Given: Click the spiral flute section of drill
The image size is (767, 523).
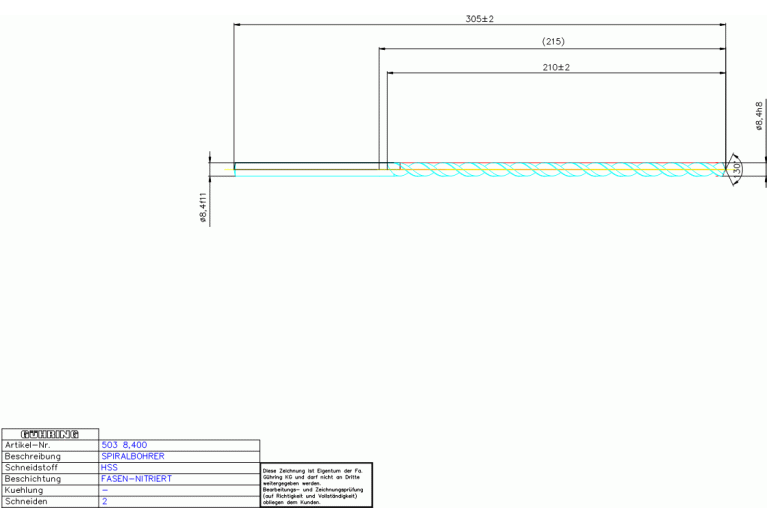Looking at the screenshot, I should click(560, 170).
